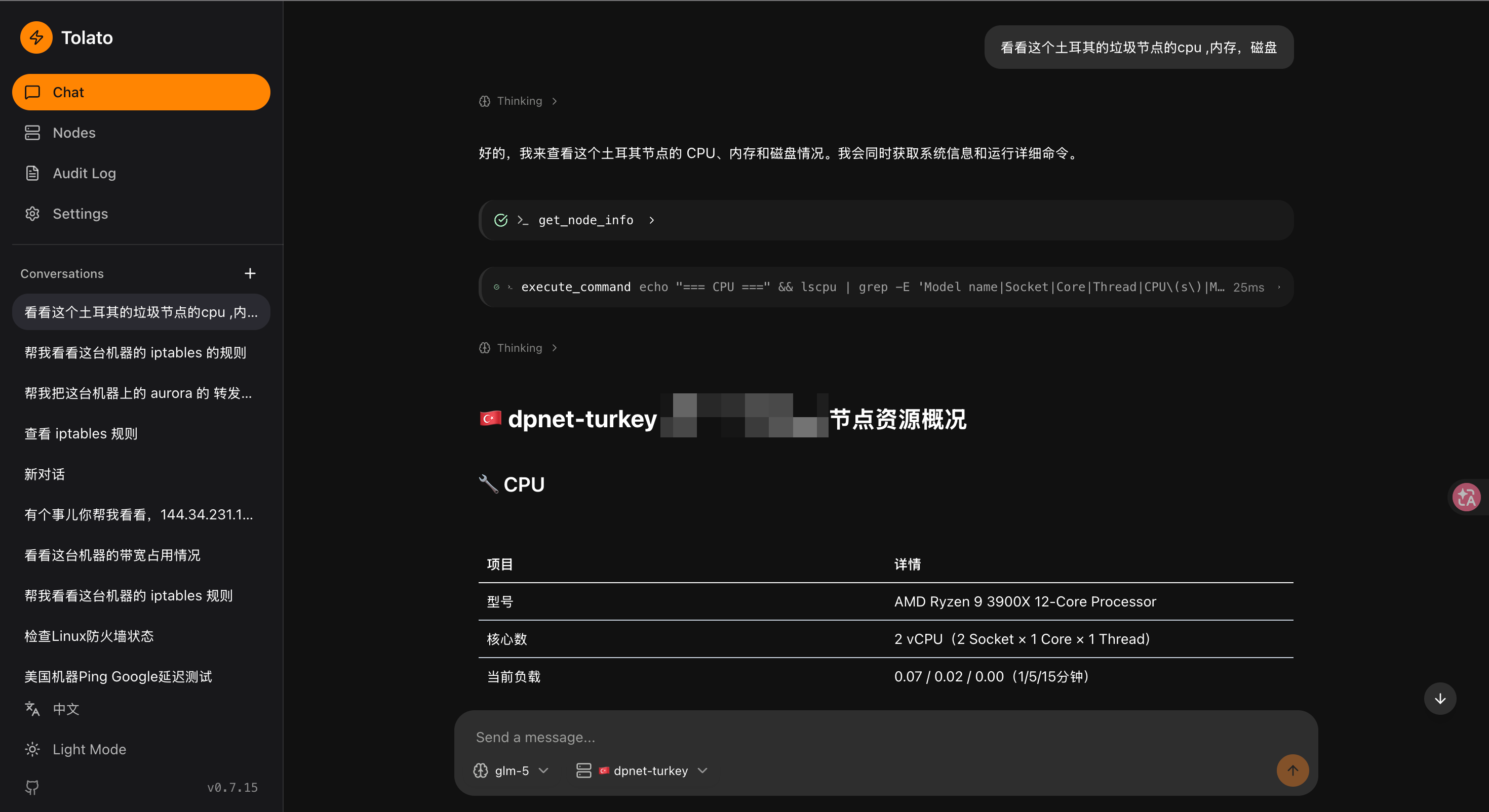The height and width of the screenshot is (812, 1489).
Task: Open conversation '看看这台机器的带宽占用情况'
Action: pyautogui.click(x=141, y=555)
